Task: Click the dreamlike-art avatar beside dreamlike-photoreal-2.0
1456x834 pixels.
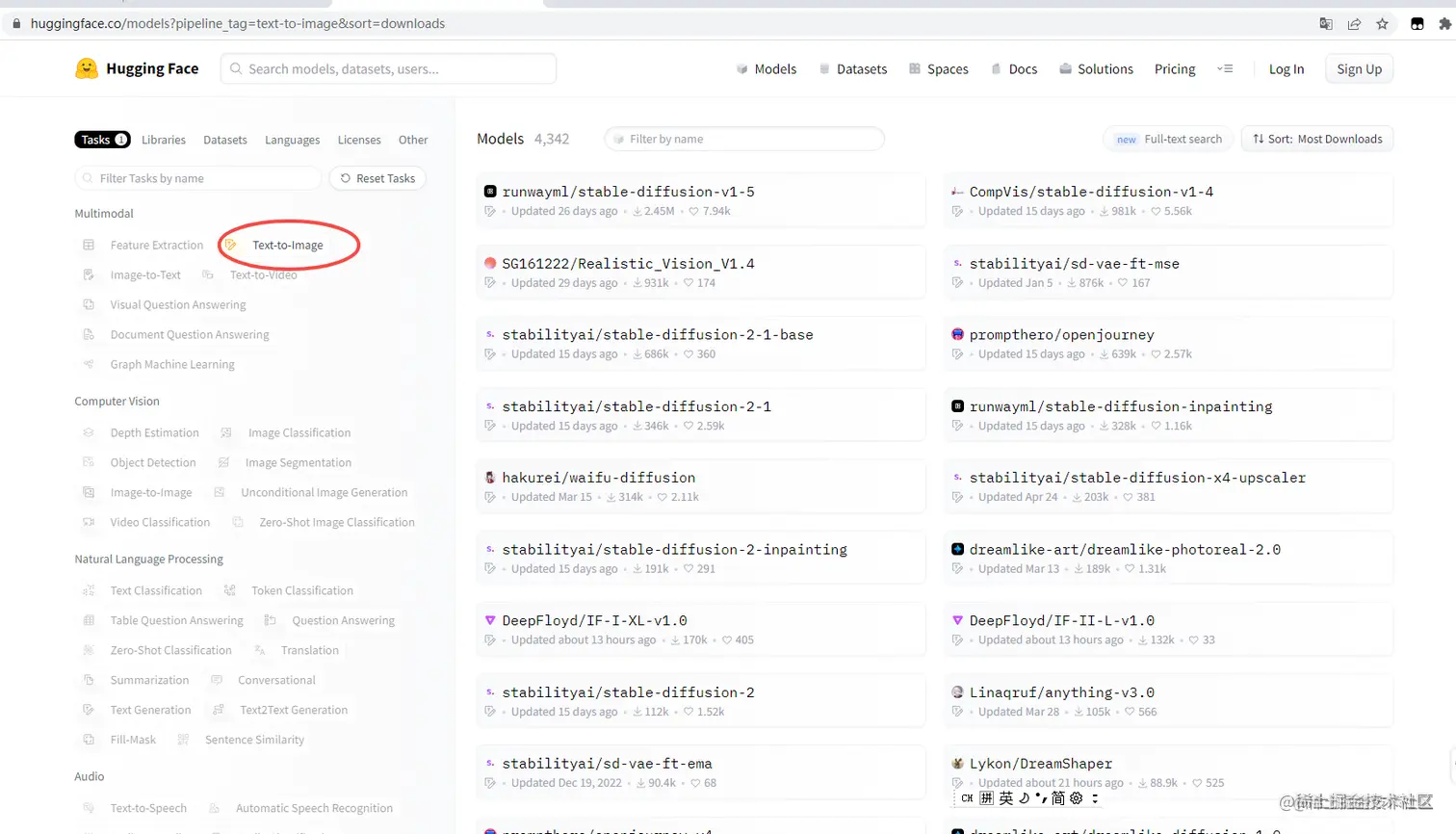Action: point(957,549)
